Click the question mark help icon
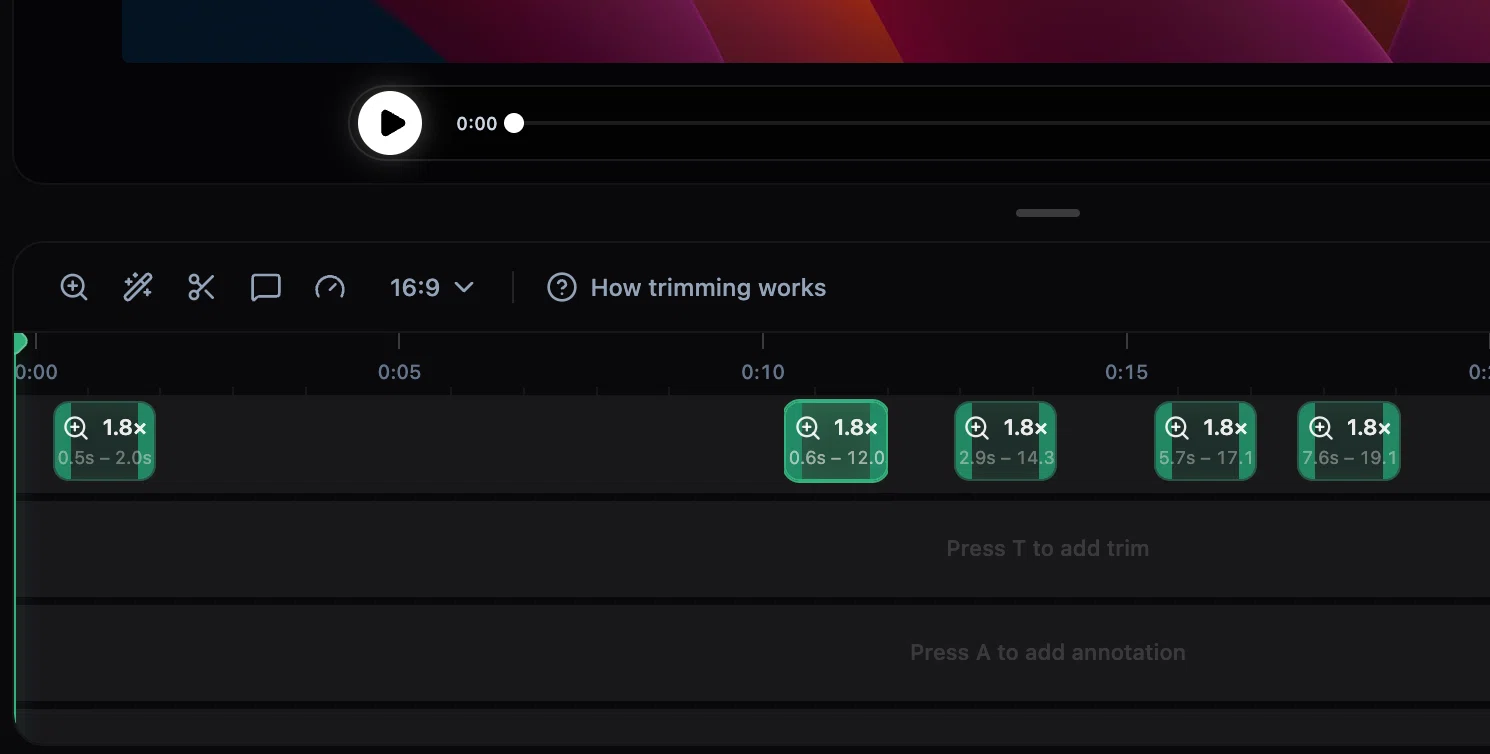Screen dimensions: 1490x754 (x=562, y=288)
